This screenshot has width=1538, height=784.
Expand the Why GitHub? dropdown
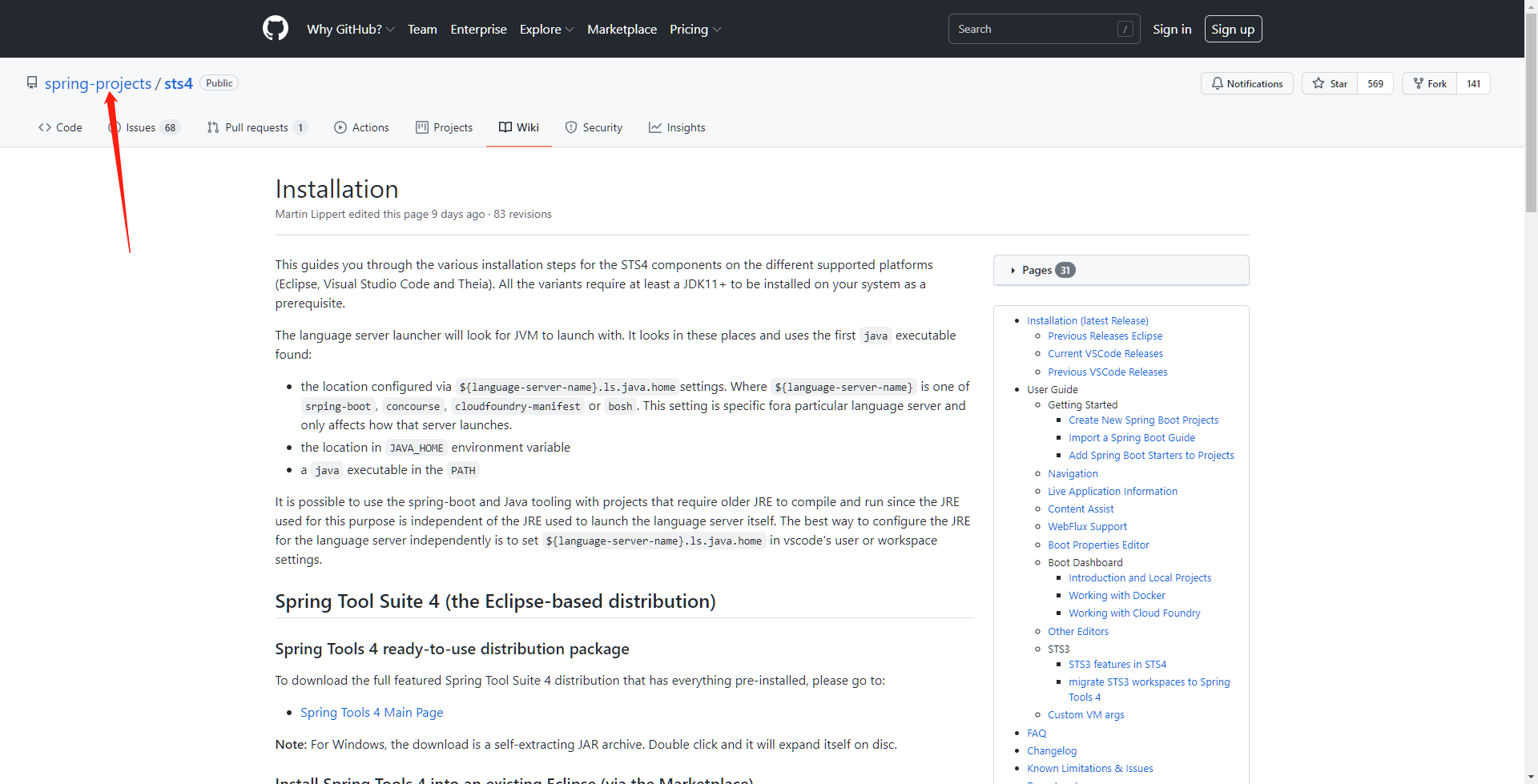click(x=350, y=29)
